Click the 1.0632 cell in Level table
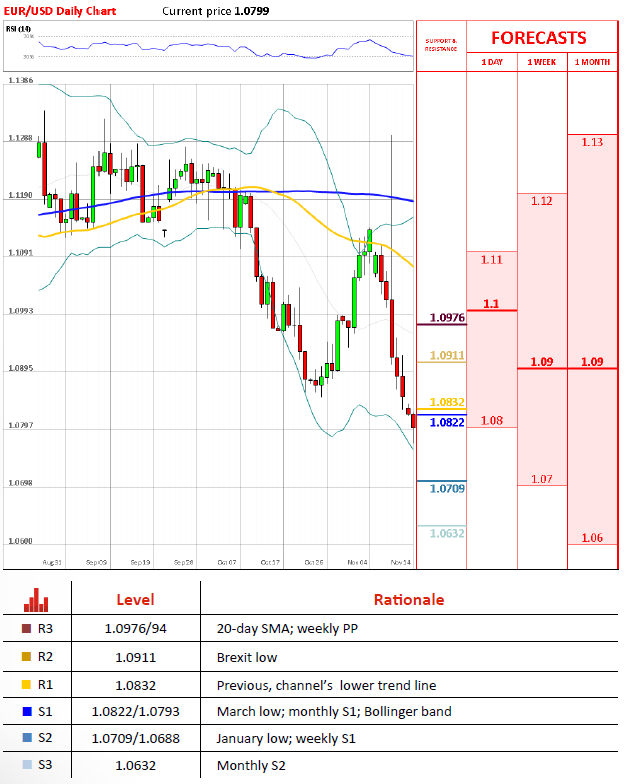The width and height of the screenshot is (626, 784). click(x=136, y=766)
